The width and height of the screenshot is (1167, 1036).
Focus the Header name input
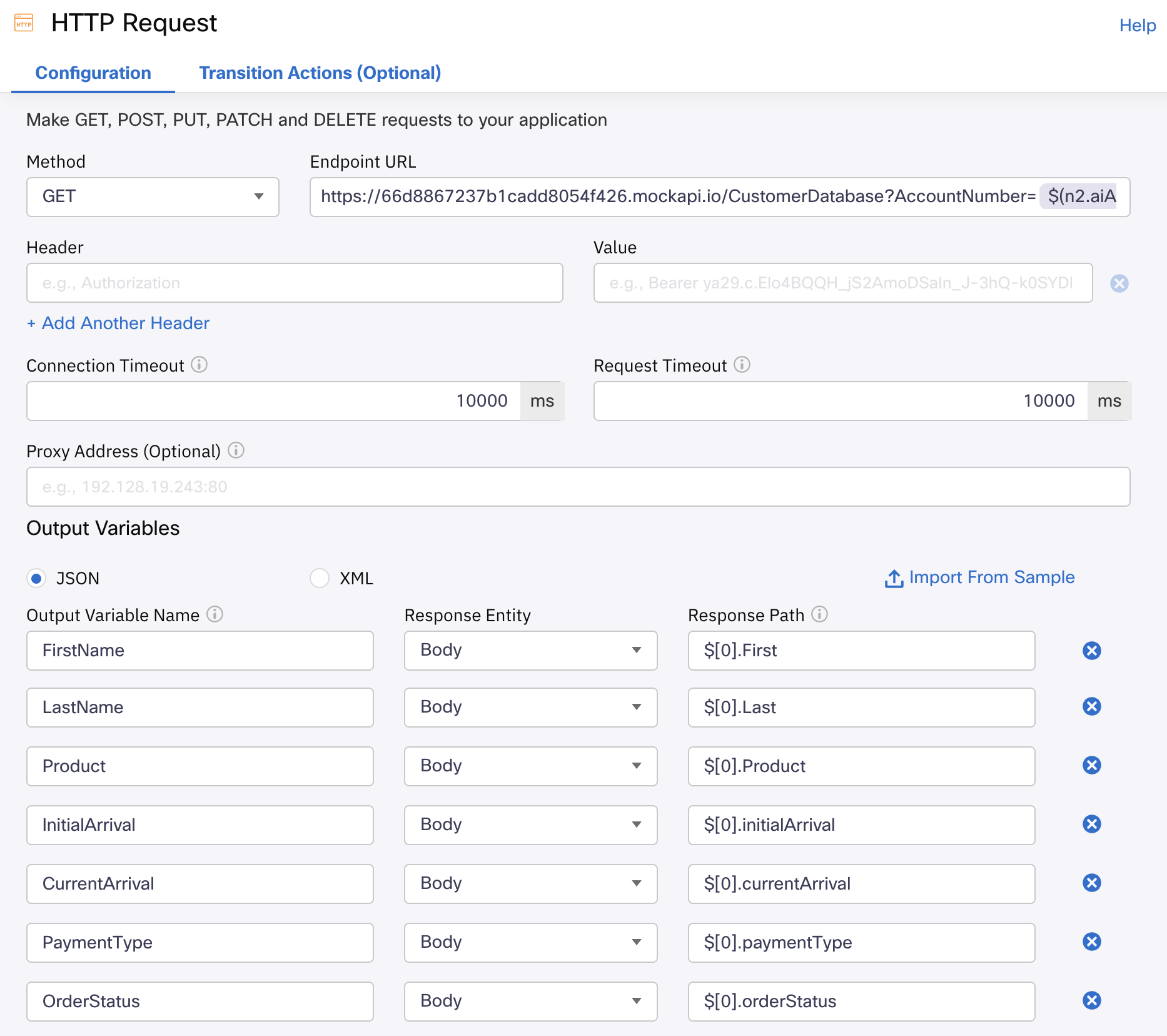(295, 283)
